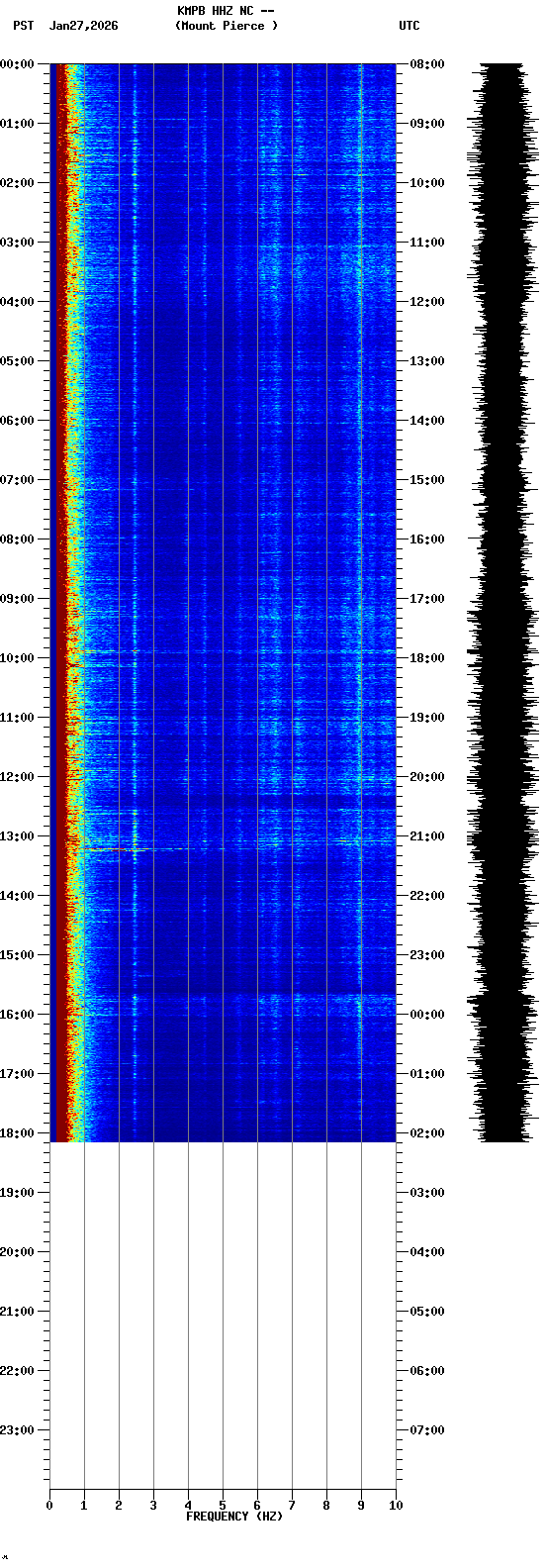Click PST time label '08:00'

tap(17, 539)
